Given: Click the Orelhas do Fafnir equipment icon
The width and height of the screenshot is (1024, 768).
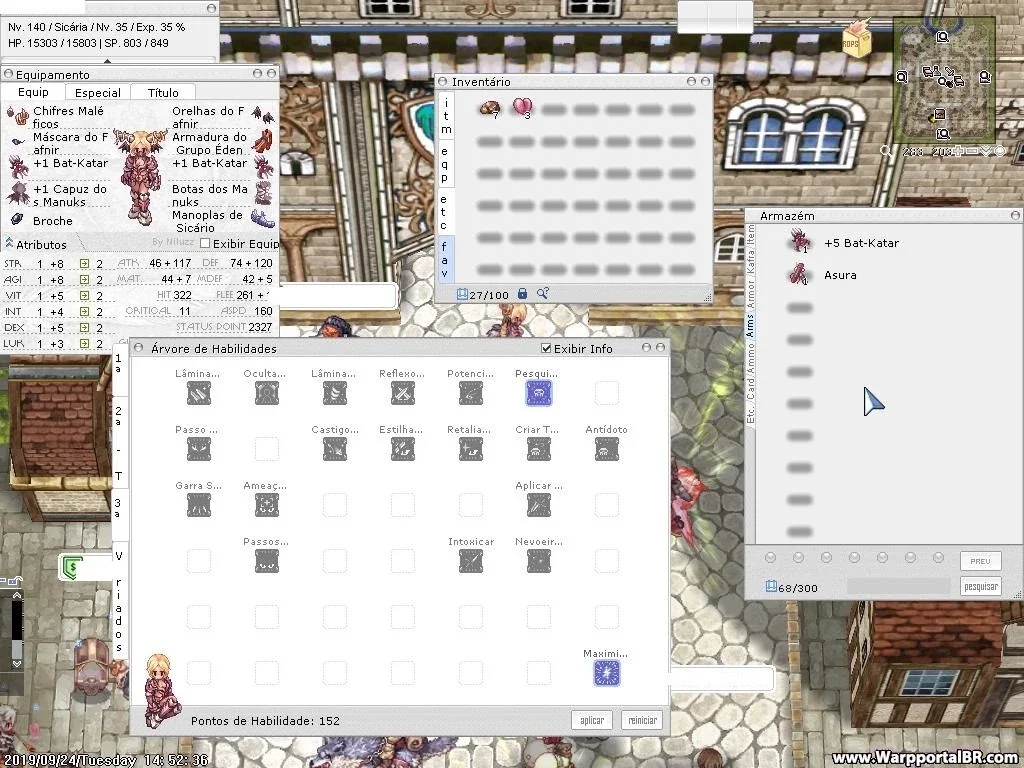Looking at the screenshot, I should coord(263,115).
